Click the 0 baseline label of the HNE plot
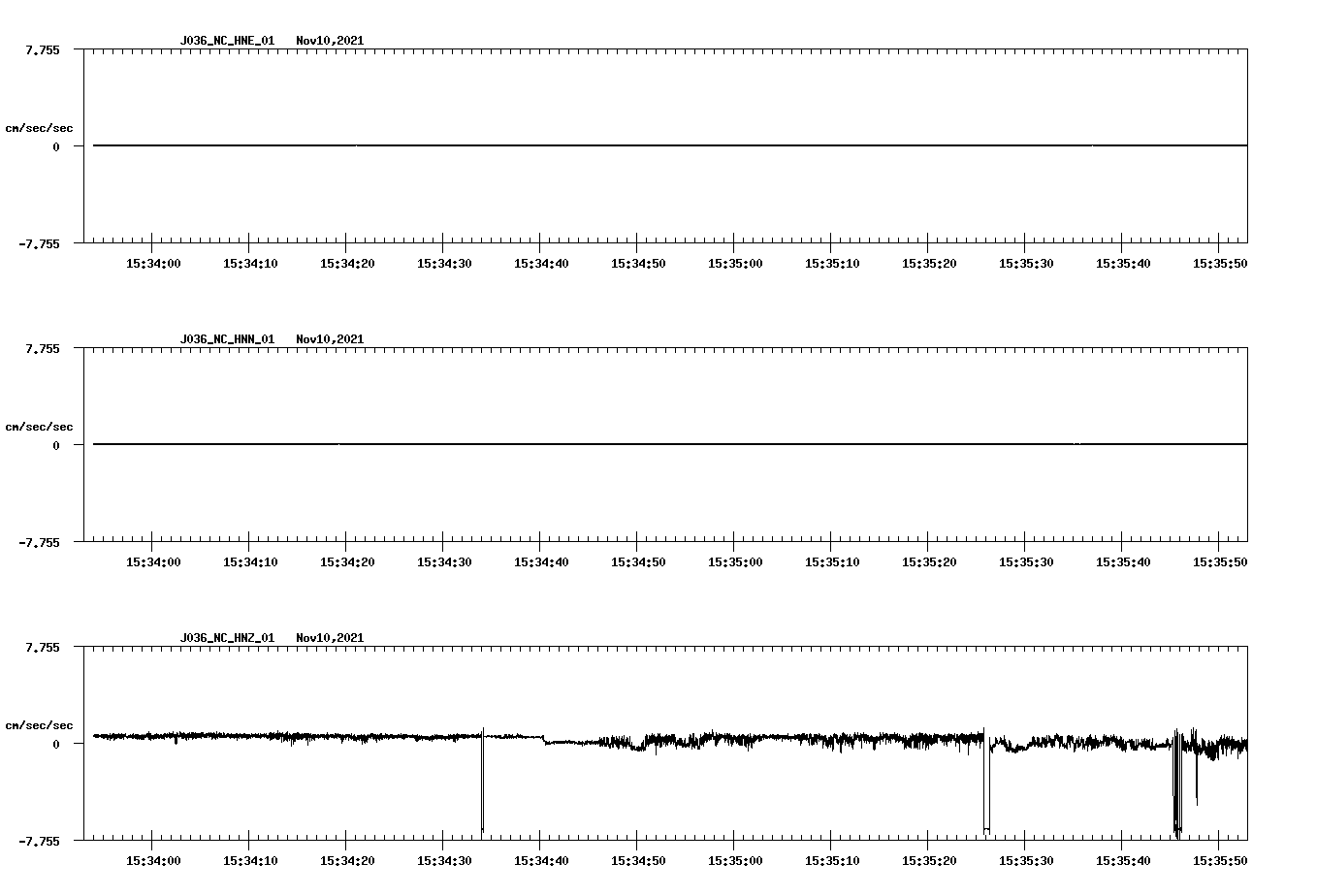 [x=56, y=146]
